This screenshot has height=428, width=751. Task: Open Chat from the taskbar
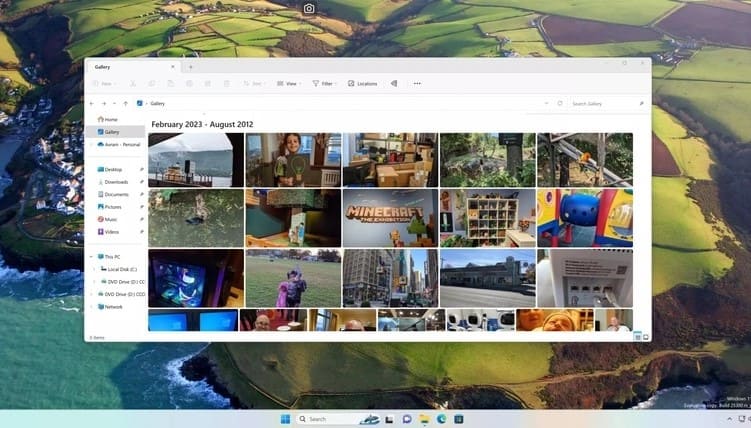(x=407, y=419)
